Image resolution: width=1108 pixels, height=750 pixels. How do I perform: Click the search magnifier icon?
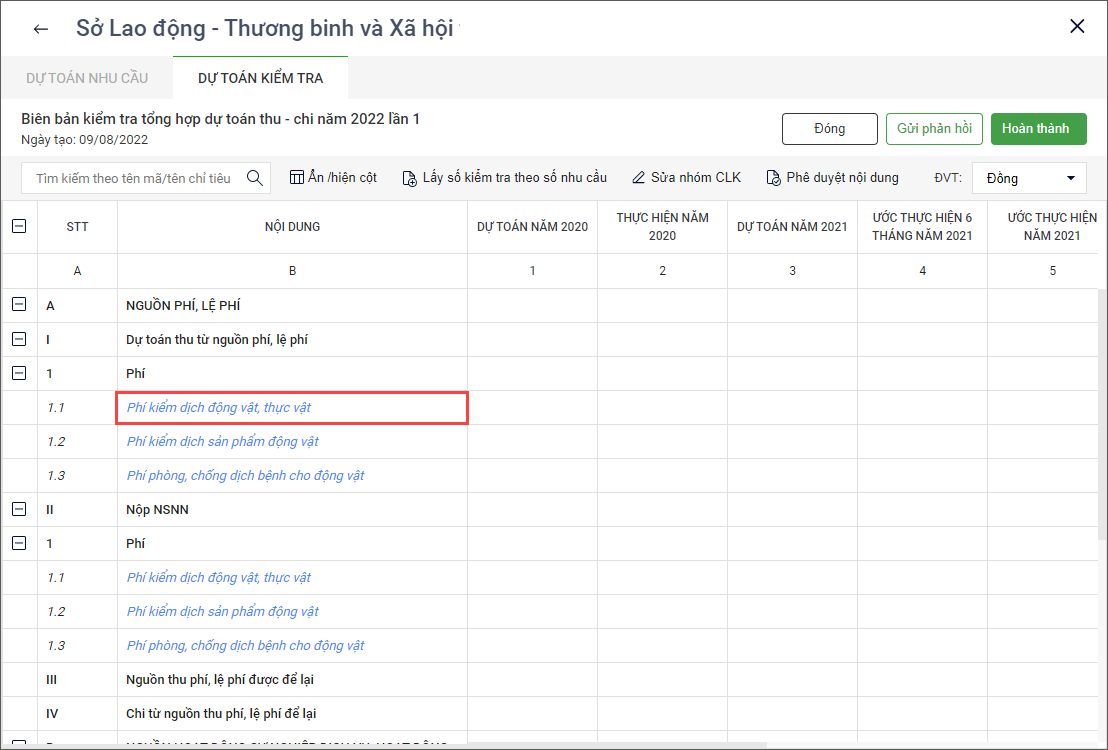coord(255,178)
